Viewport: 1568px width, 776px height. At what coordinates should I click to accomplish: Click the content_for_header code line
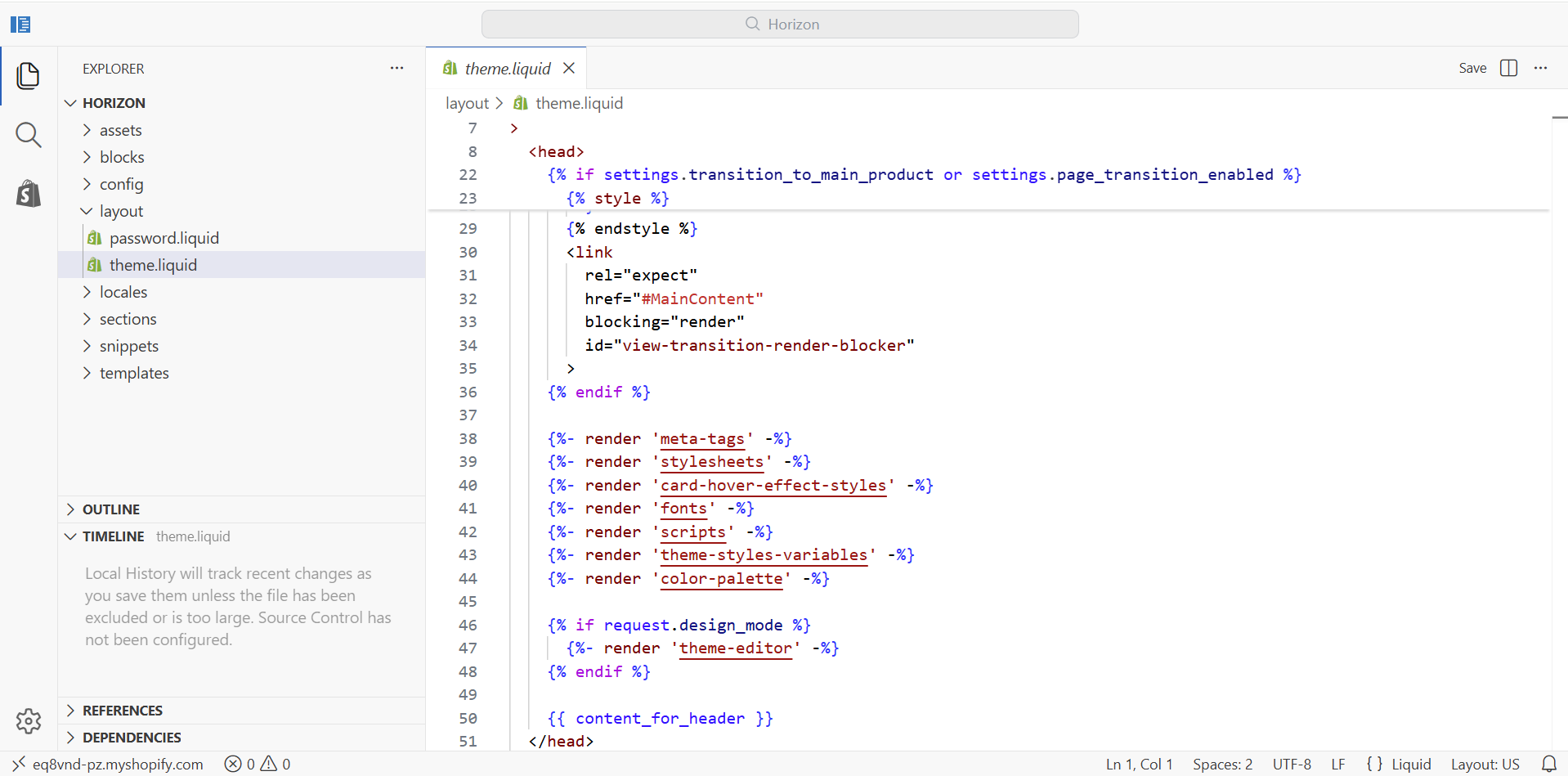[660, 719]
